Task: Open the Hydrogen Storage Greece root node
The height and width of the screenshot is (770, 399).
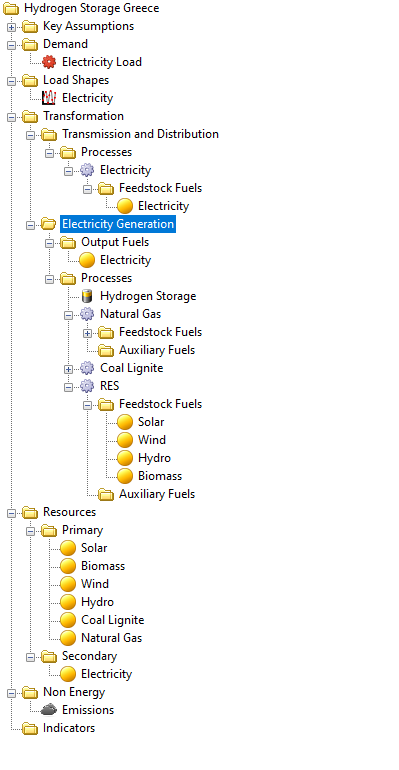Action: (92, 8)
